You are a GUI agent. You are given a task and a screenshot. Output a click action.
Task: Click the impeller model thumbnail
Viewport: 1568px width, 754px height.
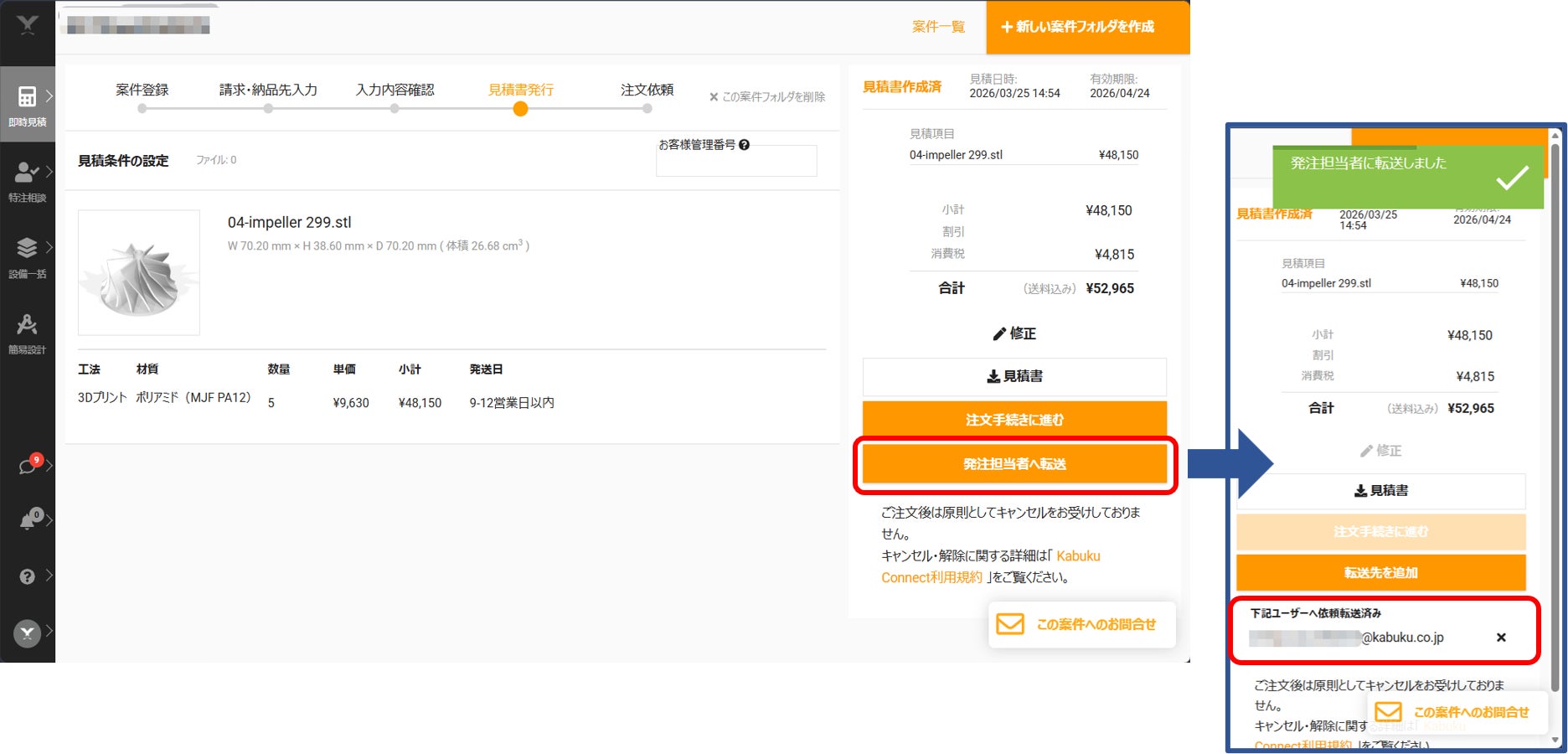point(139,272)
